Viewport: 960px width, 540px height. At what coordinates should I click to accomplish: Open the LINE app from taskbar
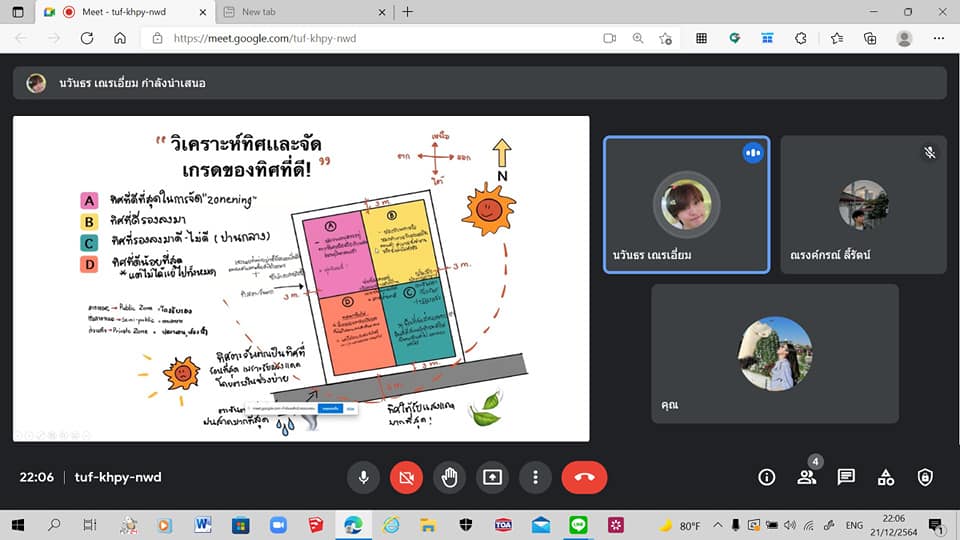tap(578, 525)
